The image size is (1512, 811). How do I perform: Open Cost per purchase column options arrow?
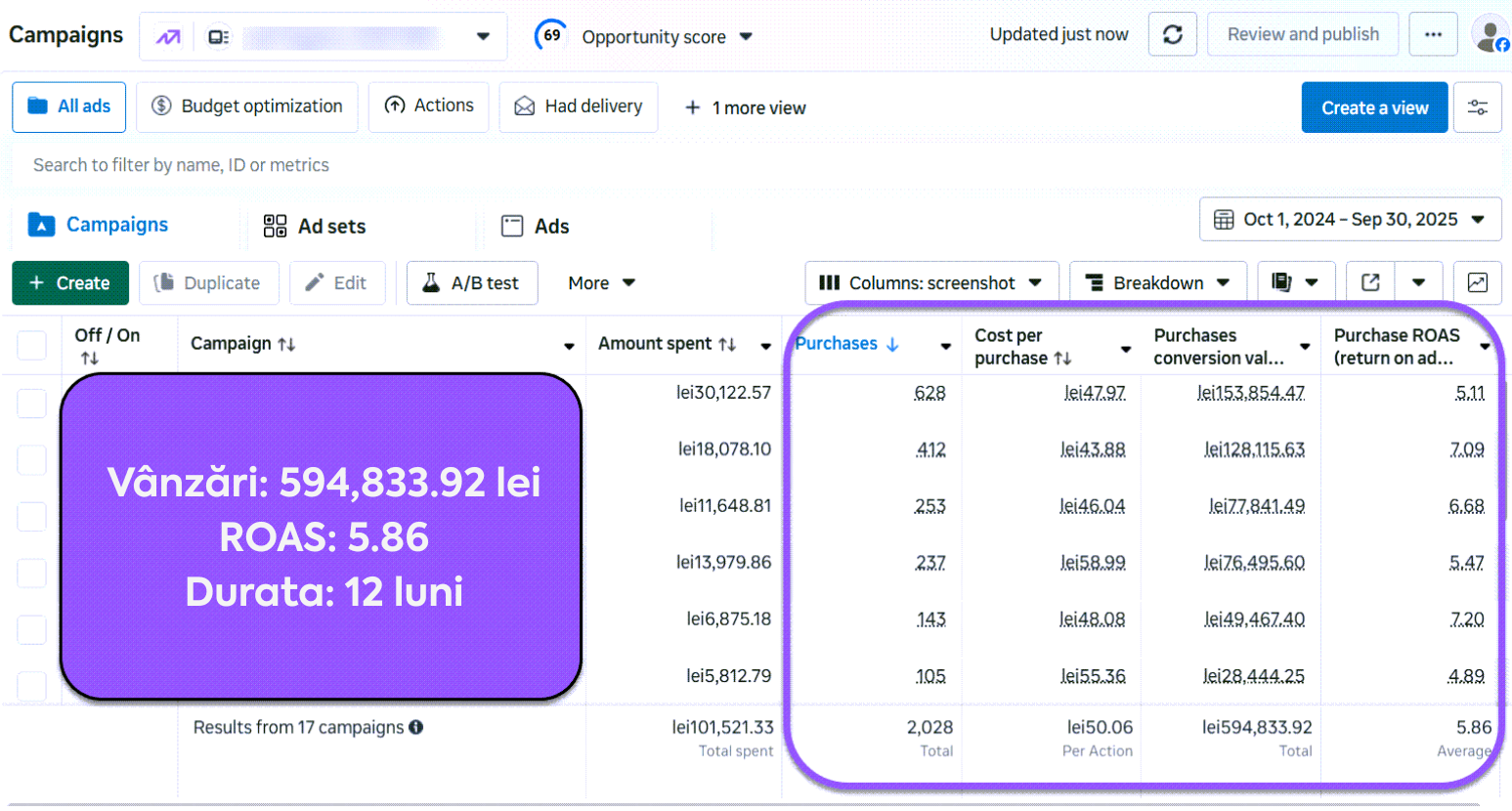[1126, 348]
